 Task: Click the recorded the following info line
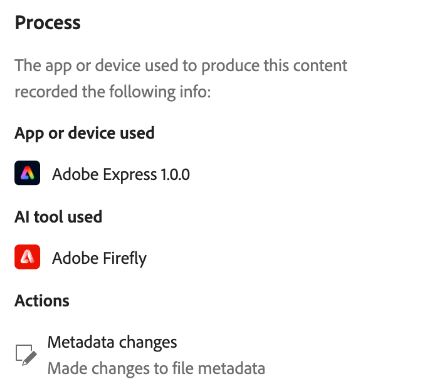coord(113,92)
